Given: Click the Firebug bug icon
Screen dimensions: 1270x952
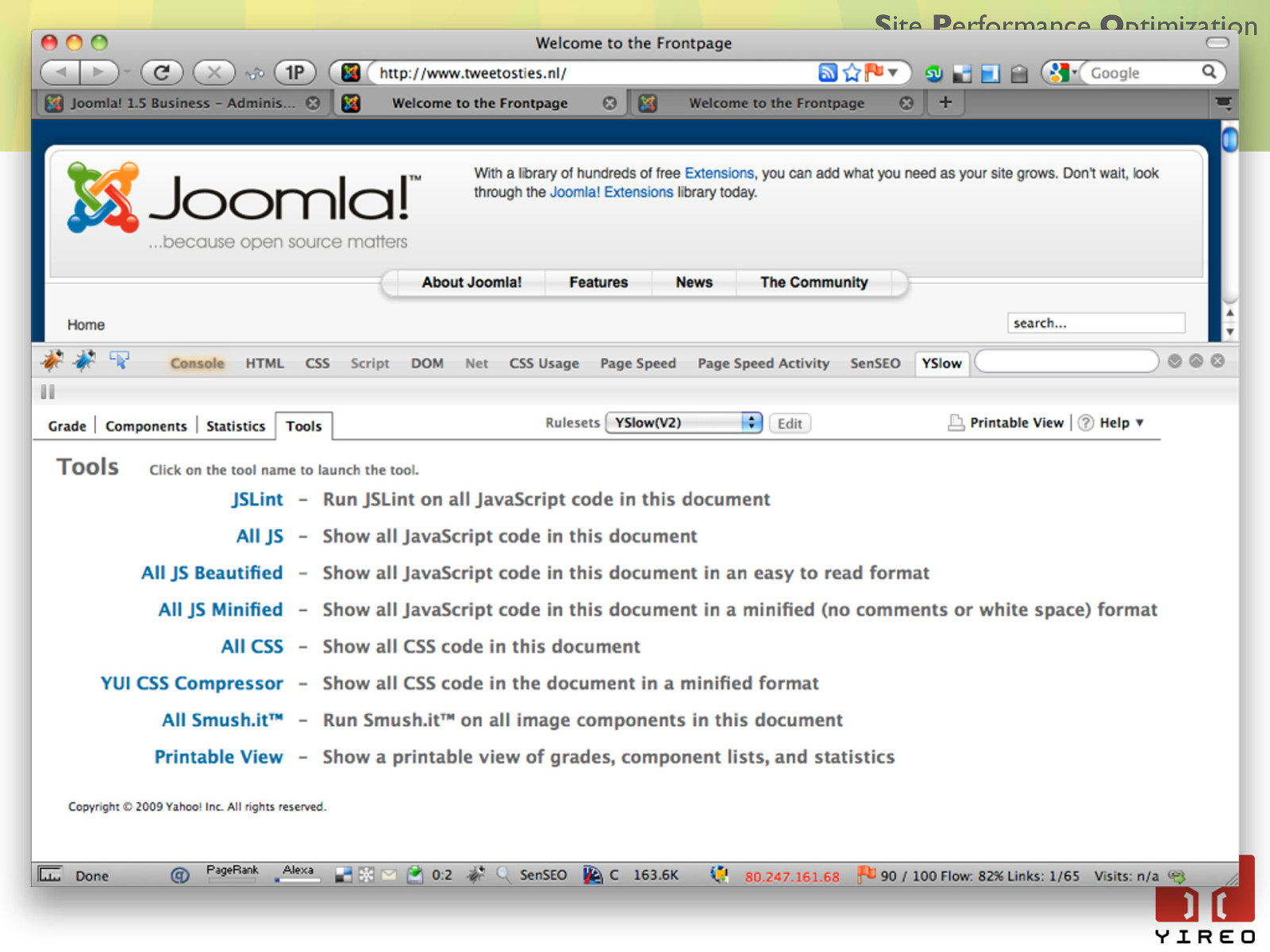Looking at the screenshot, I should [52, 362].
